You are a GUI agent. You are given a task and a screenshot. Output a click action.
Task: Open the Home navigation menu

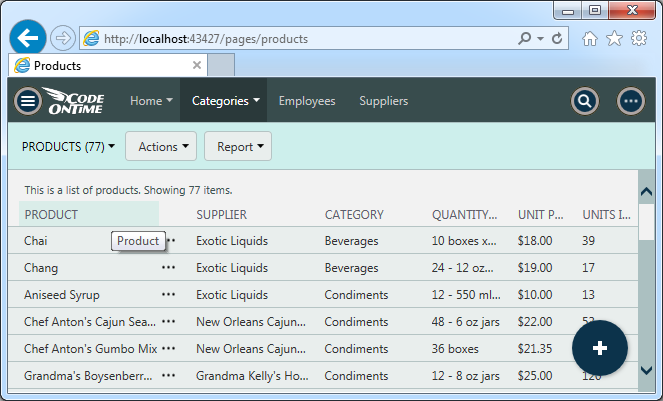151,101
